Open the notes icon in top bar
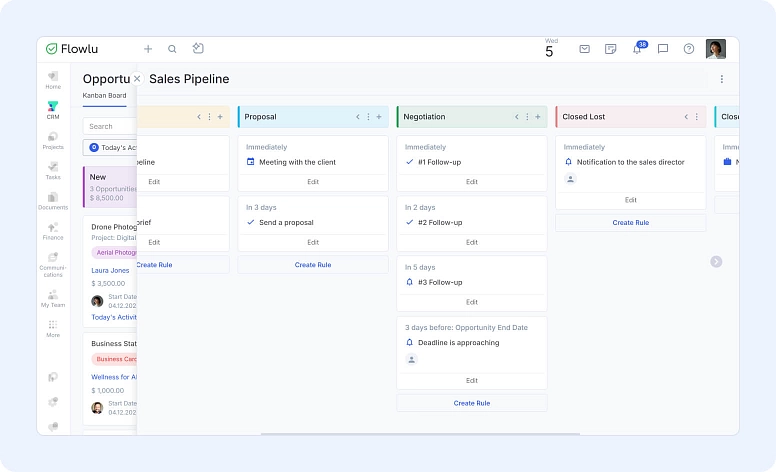This screenshot has width=776, height=472. click(x=610, y=48)
